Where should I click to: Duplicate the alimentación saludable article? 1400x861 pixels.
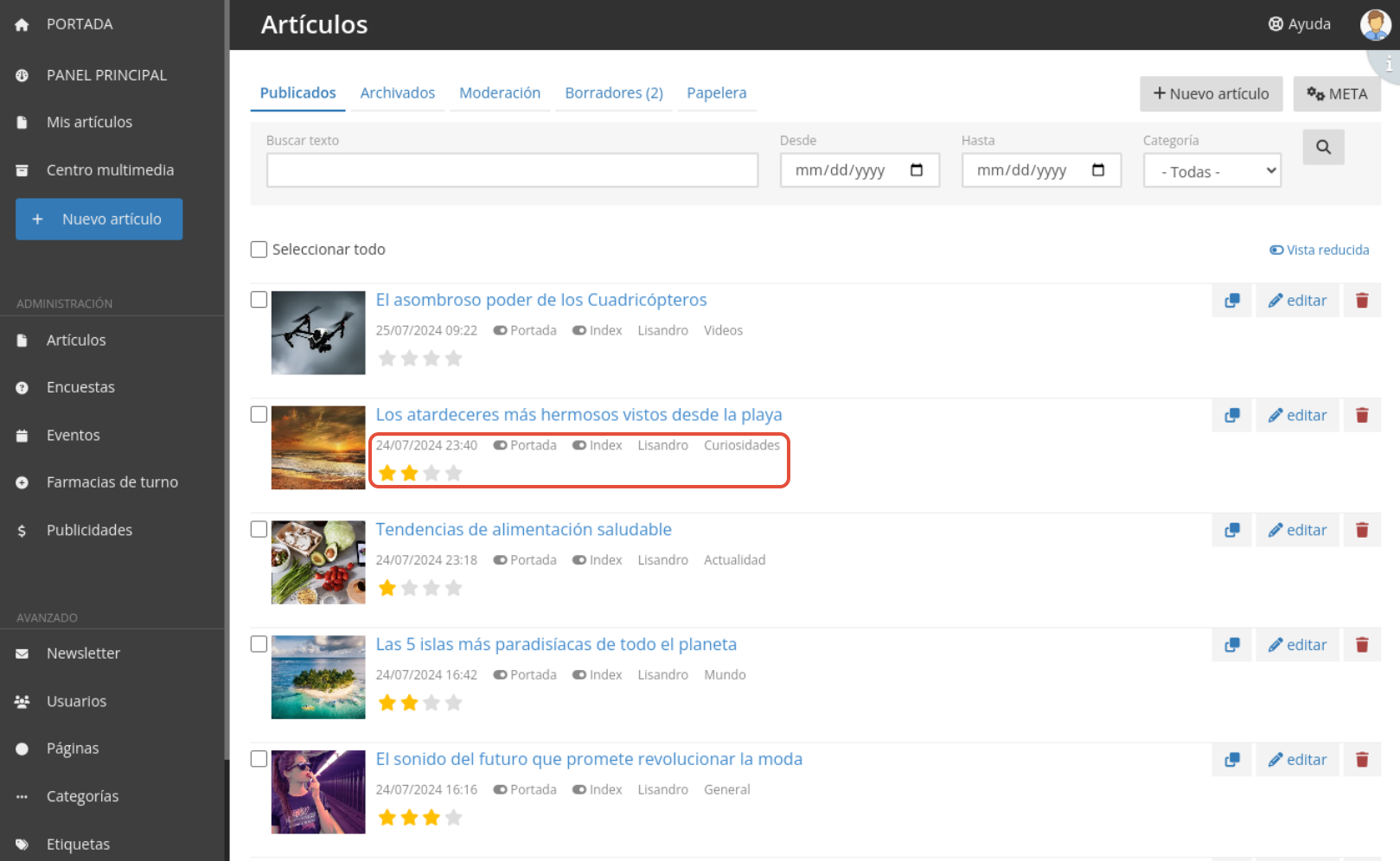tap(1231, 530)
